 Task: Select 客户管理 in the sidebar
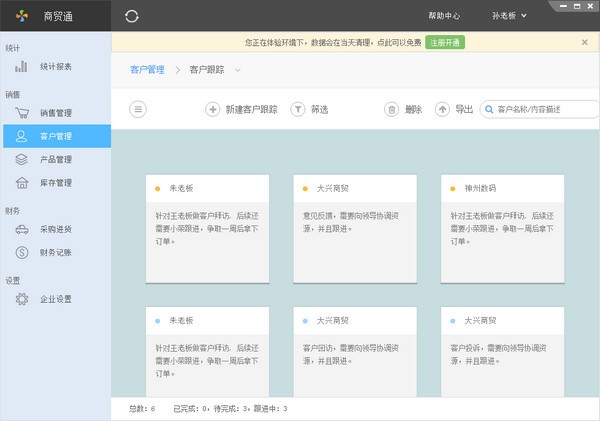click(x=55, y=136)
